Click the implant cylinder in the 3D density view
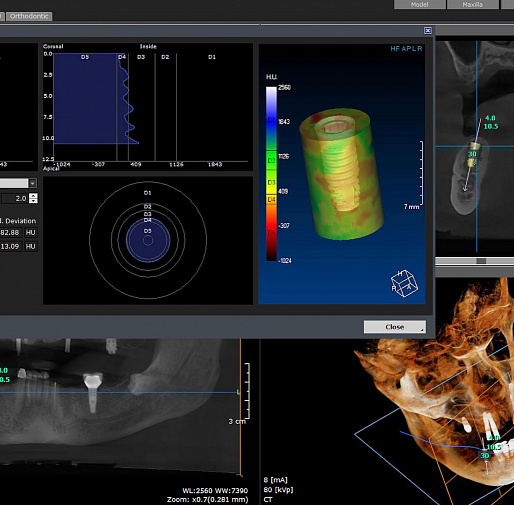Viewport: 514px width, 505px height. pos(341,173)
